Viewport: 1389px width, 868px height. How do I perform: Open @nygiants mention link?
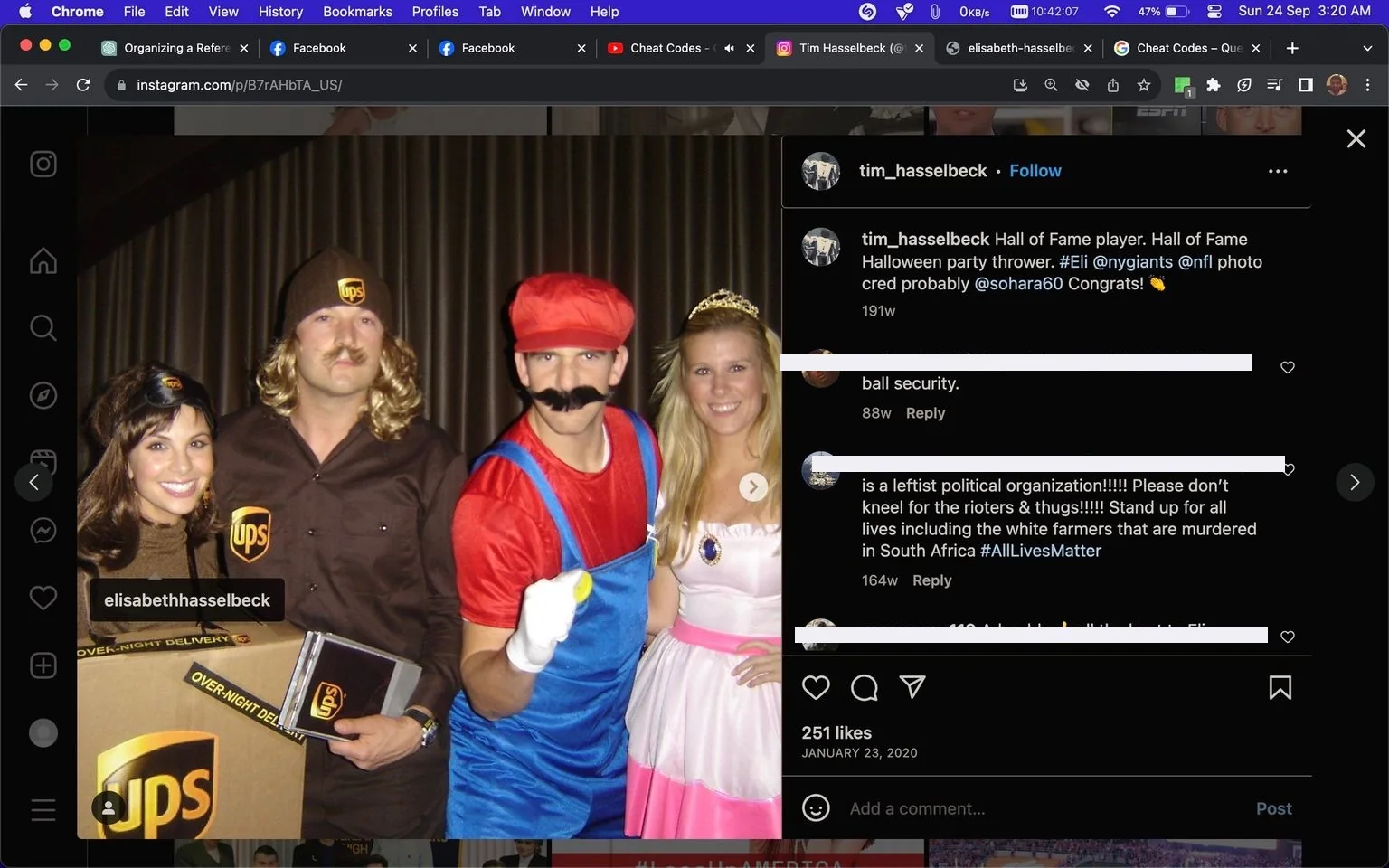tap(1133, 262)
